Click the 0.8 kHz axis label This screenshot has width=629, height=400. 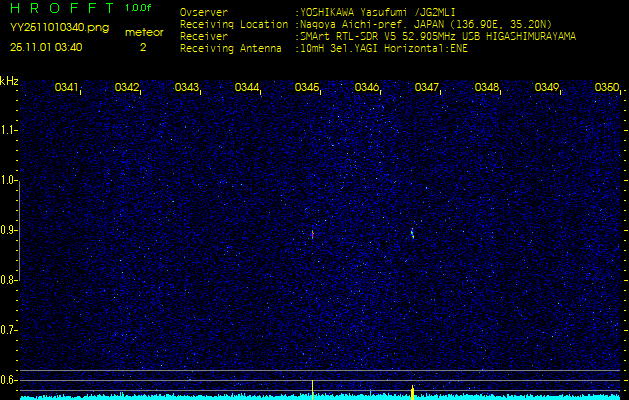pos(7,280)
